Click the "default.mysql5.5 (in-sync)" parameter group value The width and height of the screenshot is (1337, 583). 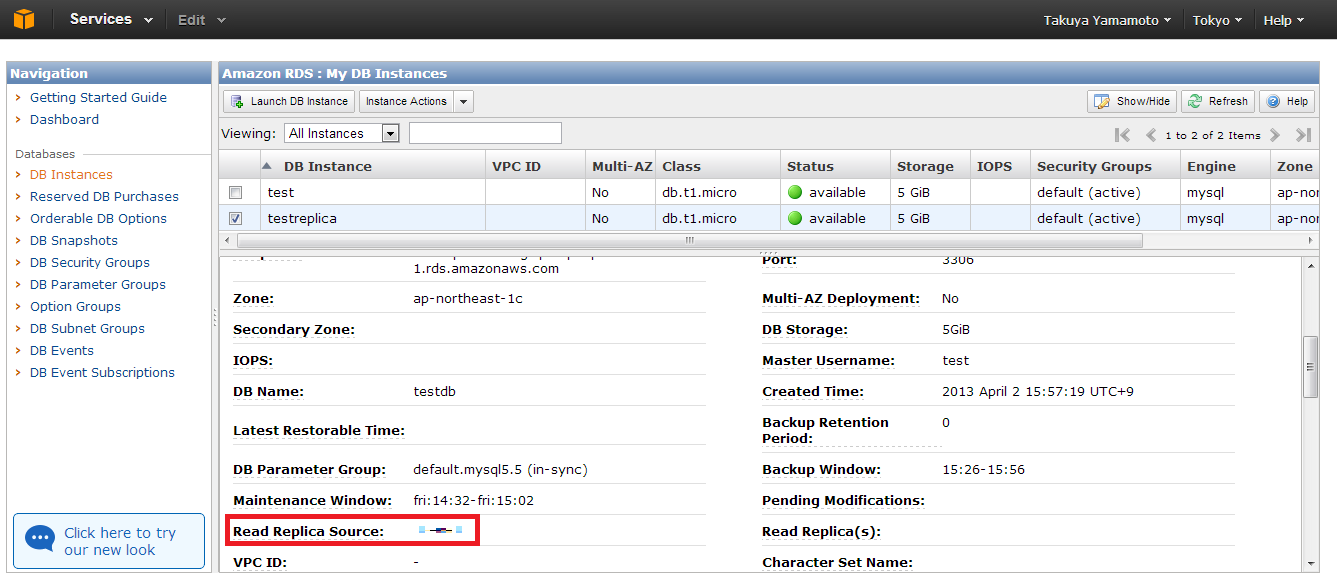point(500,469)
